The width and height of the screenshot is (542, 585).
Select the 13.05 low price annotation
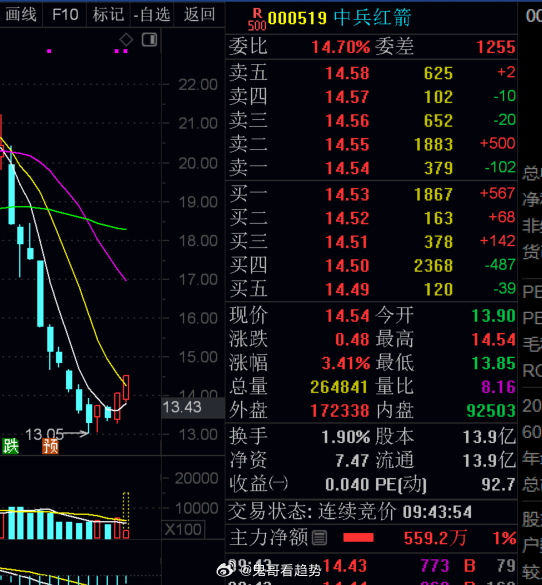coord(44,434)
